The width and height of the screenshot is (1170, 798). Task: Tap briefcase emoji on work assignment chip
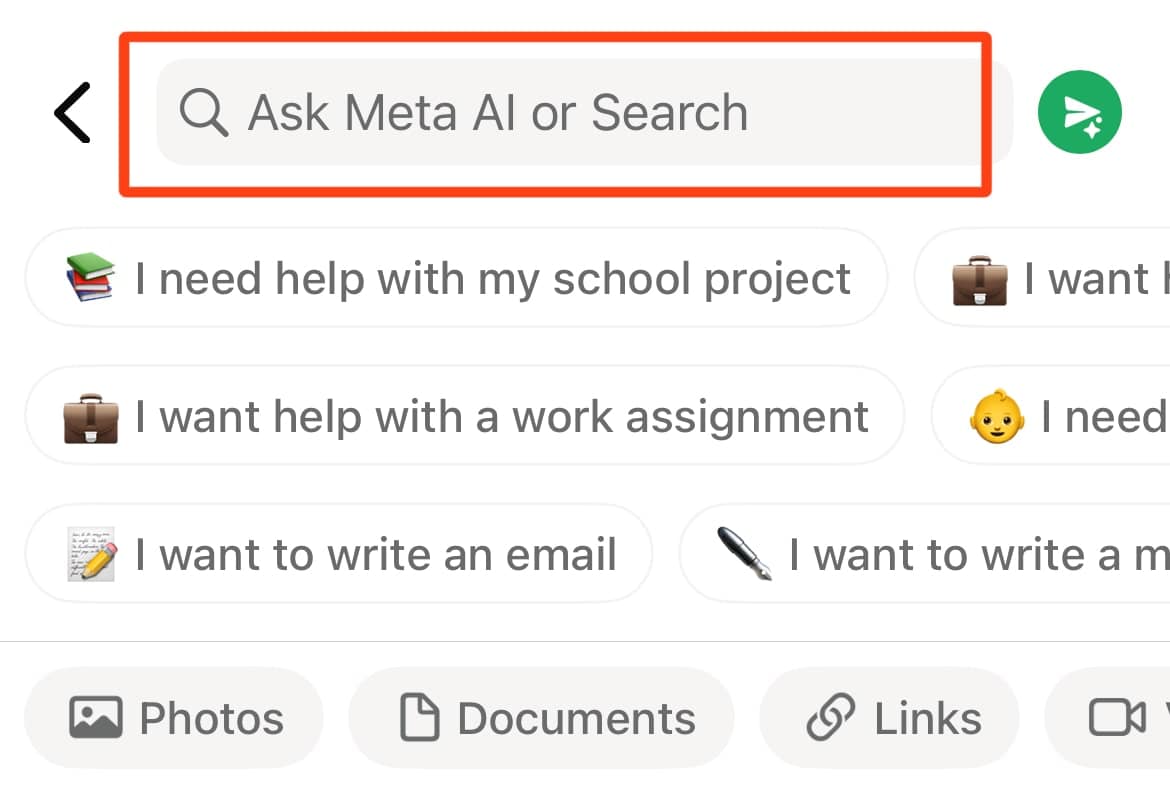(x=90, y=416)
